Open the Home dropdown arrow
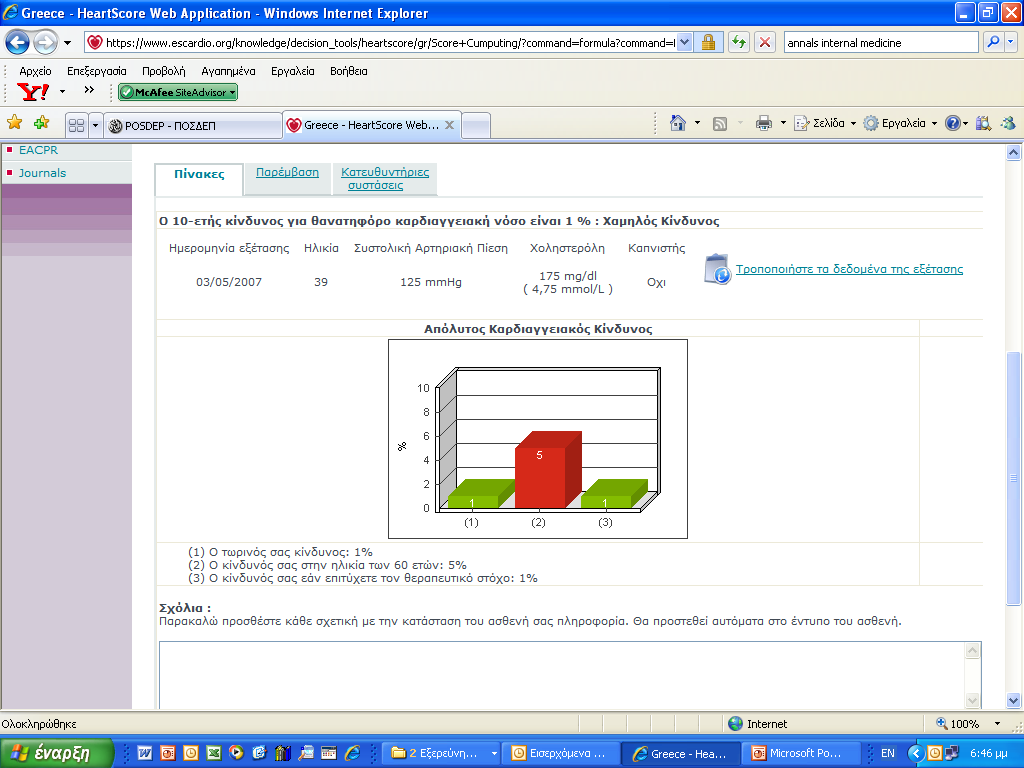The width and height of the screenshot is (1024, 768). [x=697, y=123]
